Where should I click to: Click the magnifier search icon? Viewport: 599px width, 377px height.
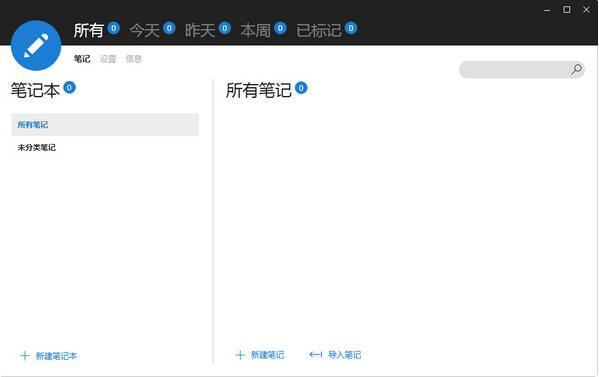pos(576,70)
